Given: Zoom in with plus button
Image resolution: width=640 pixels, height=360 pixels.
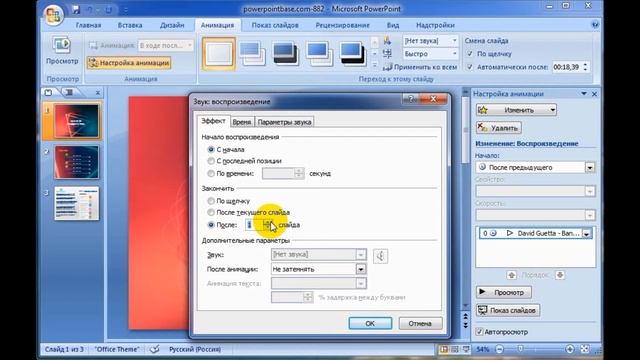Looking at the screenshot, I should pyautogui.click(x=570, y=349).
